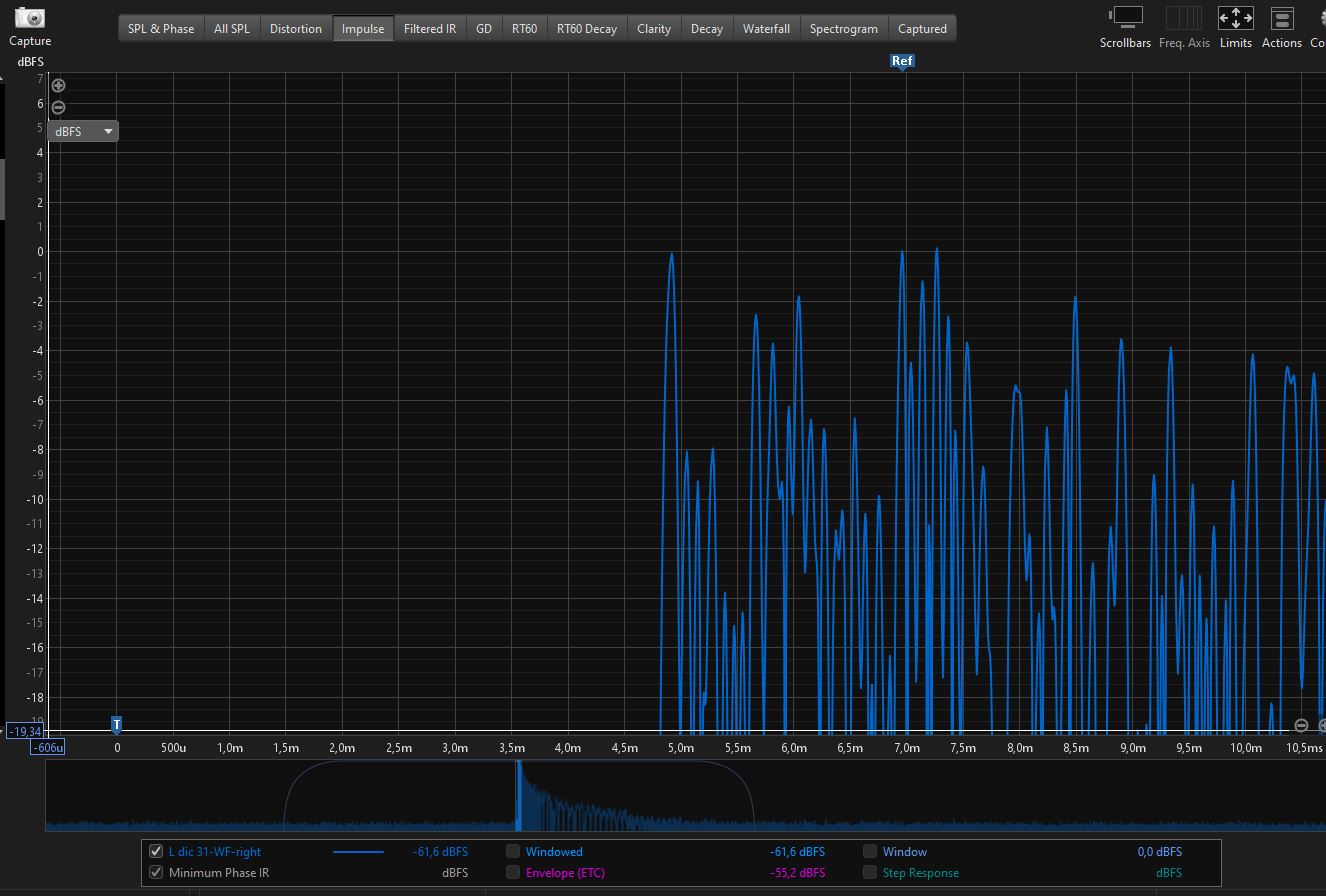Zoom out horizontal axis with bottom-right minus icon
Viewport: 1326px width, 896px height.
pos(1301,725)
